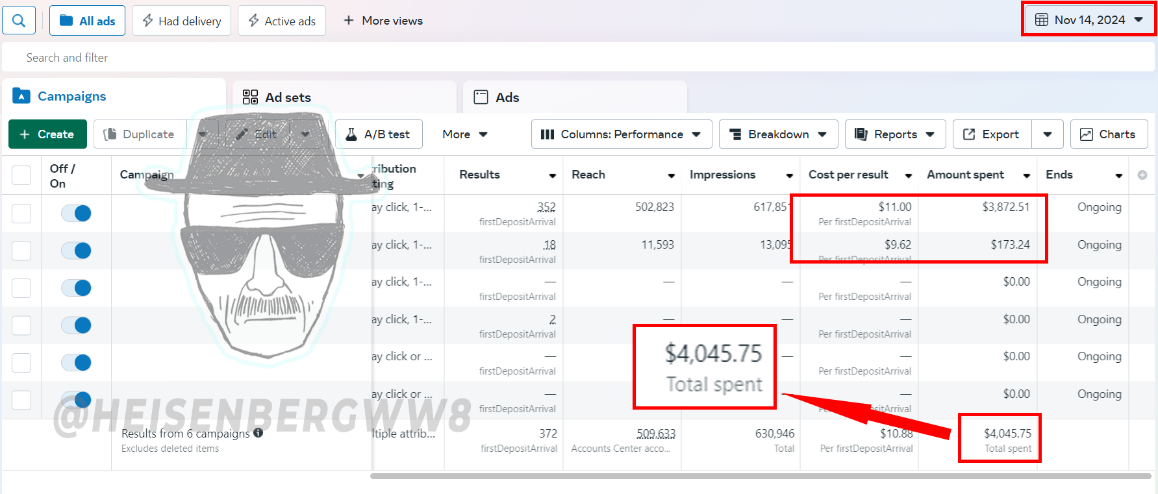Open the Breakdown dropdown
The height and width of the screenshot is (494, 1158).
(x=778, y=134)
